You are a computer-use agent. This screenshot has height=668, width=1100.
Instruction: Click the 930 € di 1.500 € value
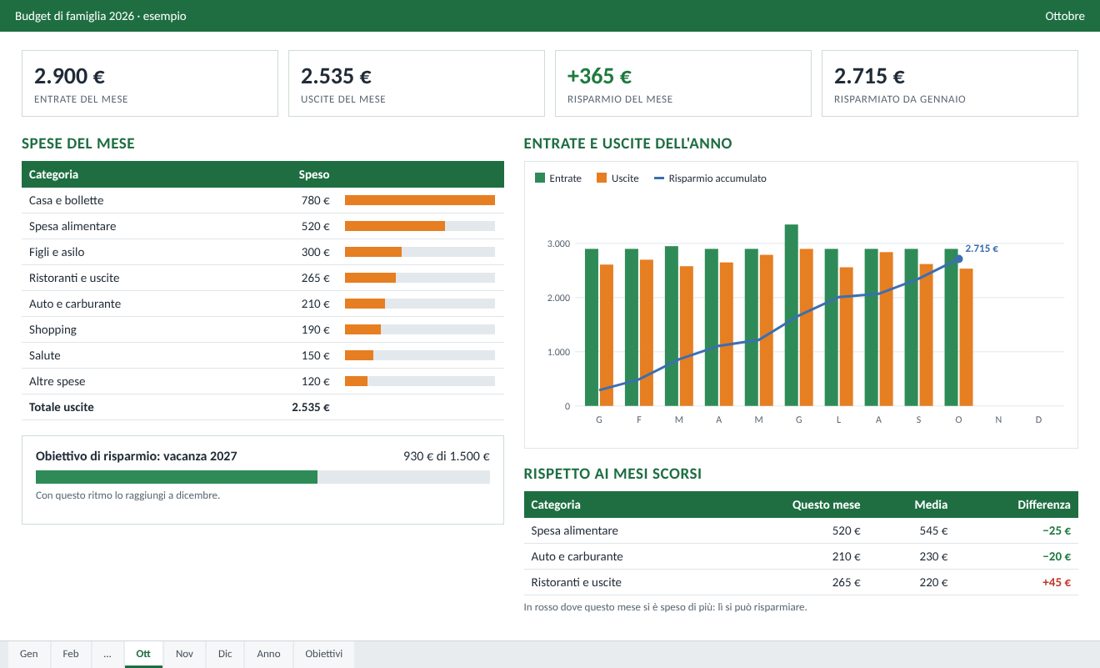click(446, 456)
